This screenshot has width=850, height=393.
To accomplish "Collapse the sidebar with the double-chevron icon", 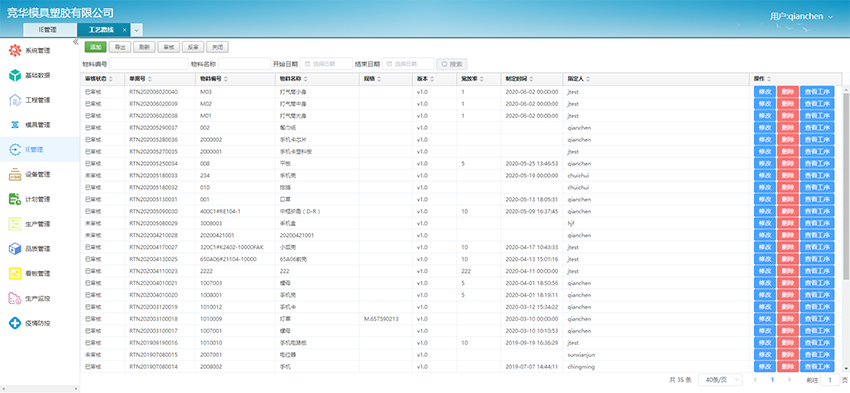I will coord(75,42).
